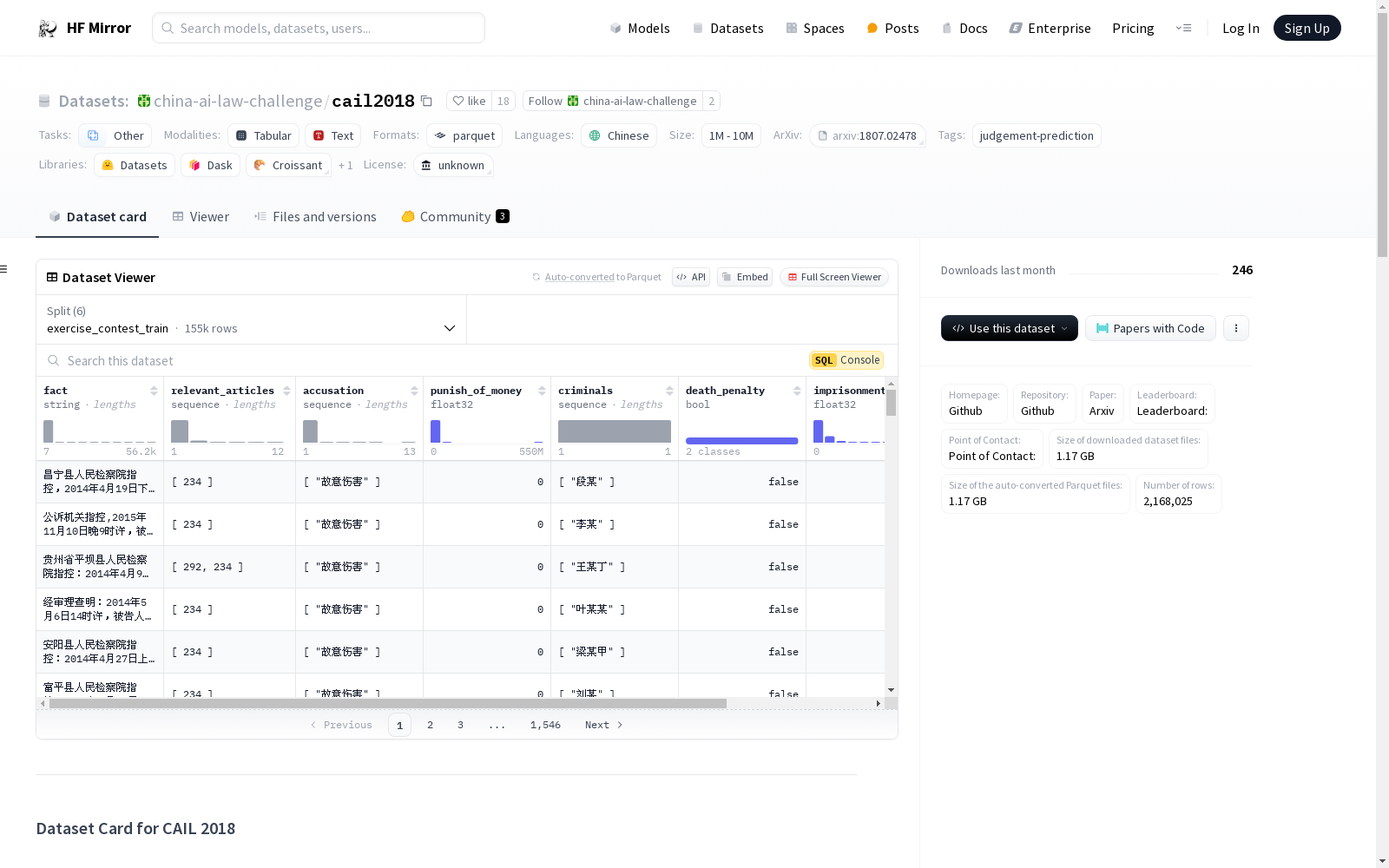
Task: Open Docs in the top navigation
Action: coord(964,29)
